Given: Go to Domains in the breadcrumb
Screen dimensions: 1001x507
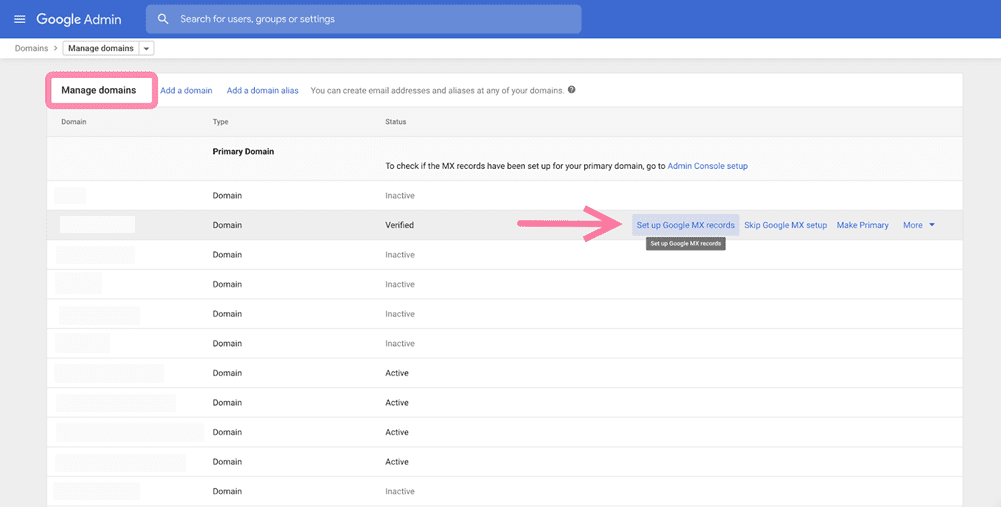Looking at the screenshot, I should coord(31,48).
